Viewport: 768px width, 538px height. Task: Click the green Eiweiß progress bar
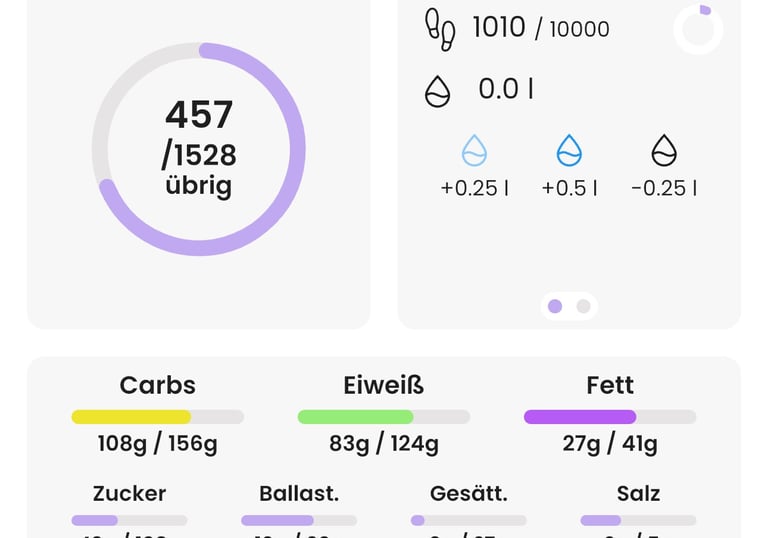coord(384,417)
